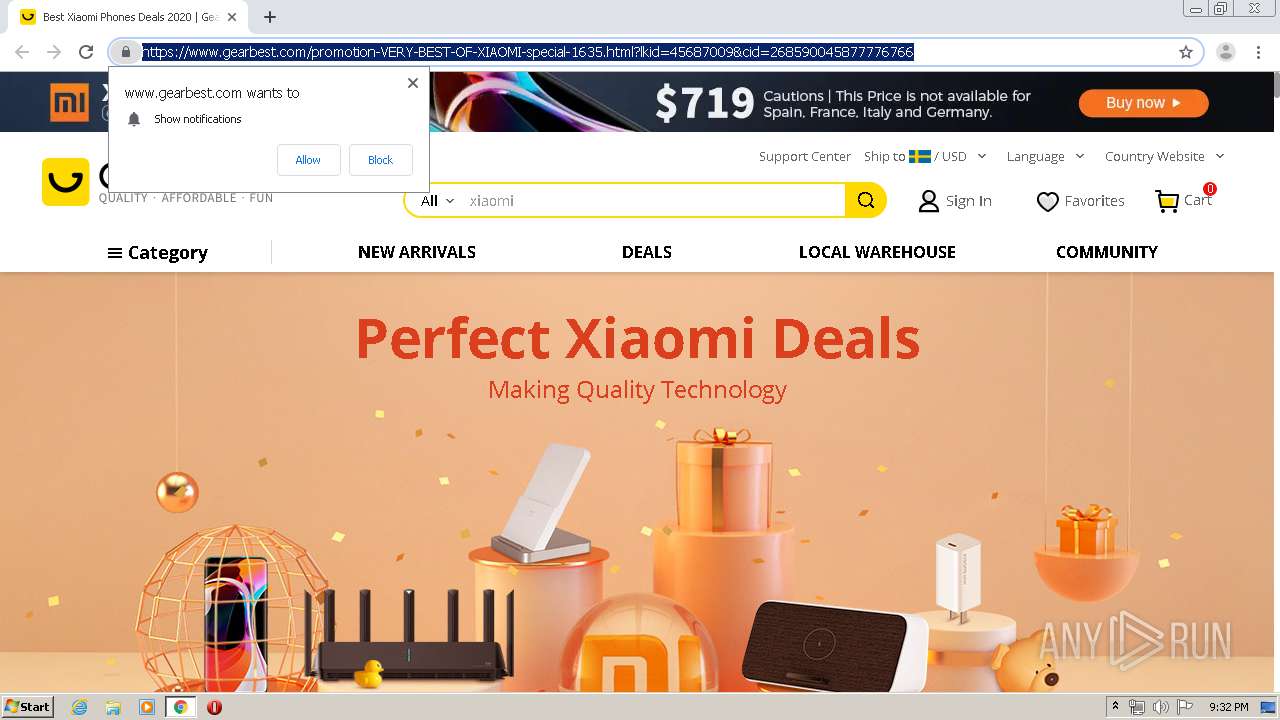The image size is (1280, 720).
Task: Click the Gearbest yellow smile logo
Action: (x=65, y=181)
